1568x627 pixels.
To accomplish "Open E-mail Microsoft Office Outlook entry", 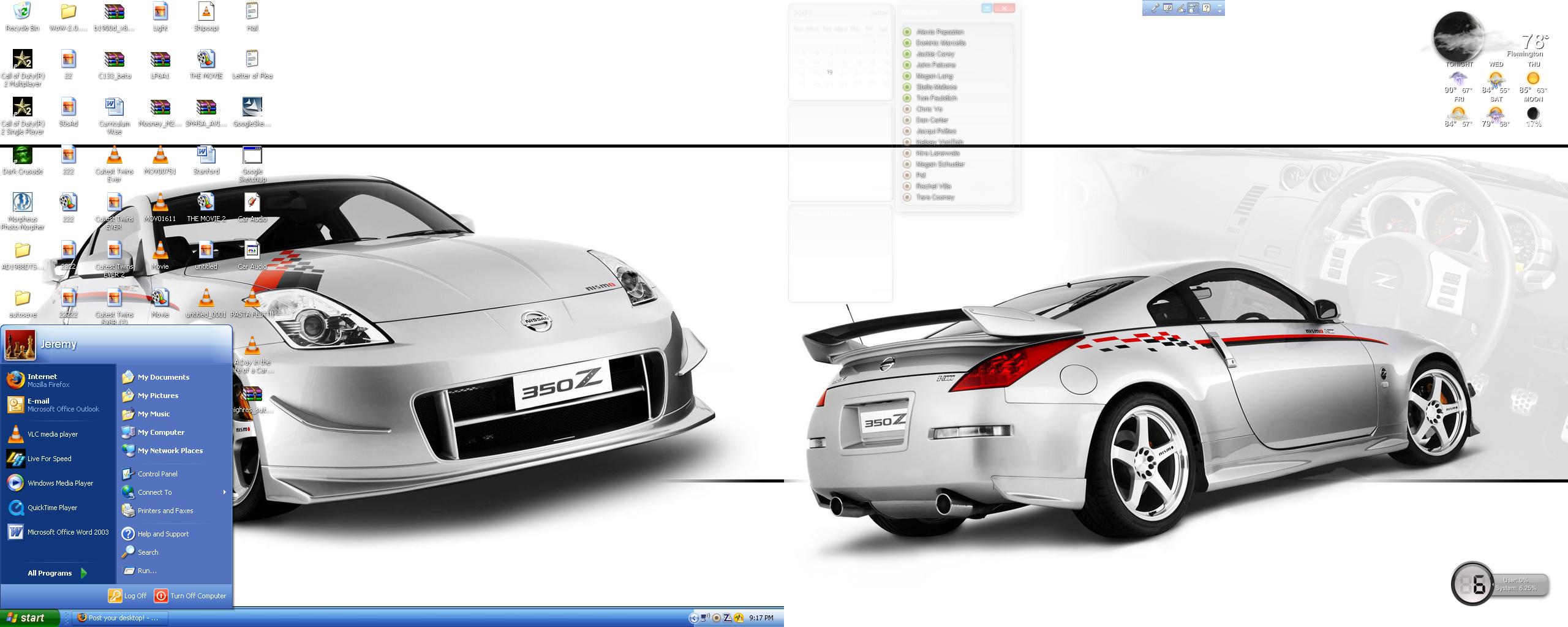I will (58, 405).
